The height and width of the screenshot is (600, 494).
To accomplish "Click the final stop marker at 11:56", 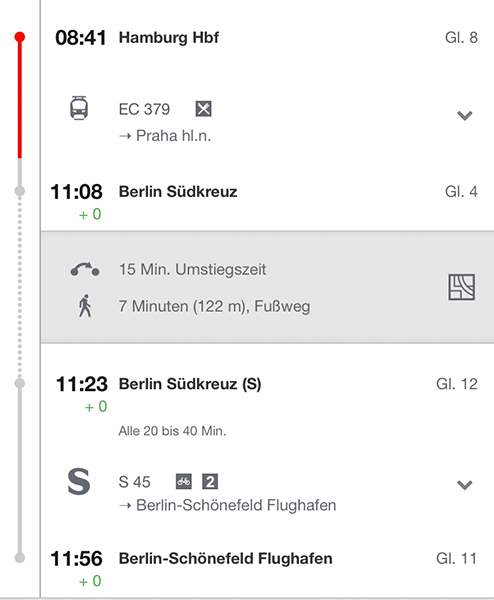I will point(20,558).
